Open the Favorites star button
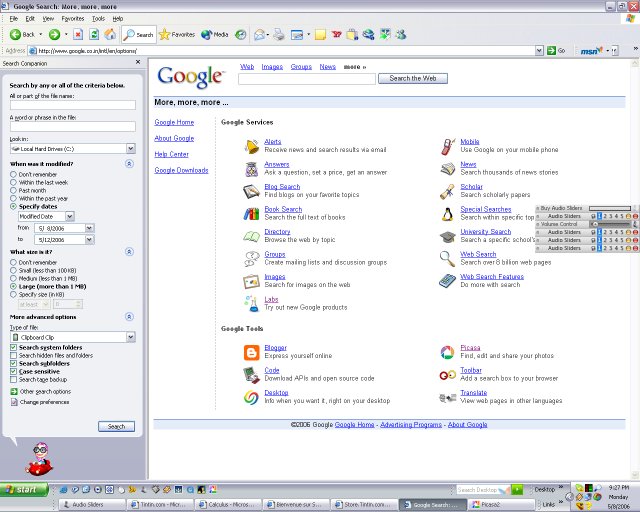 point(177,35)
